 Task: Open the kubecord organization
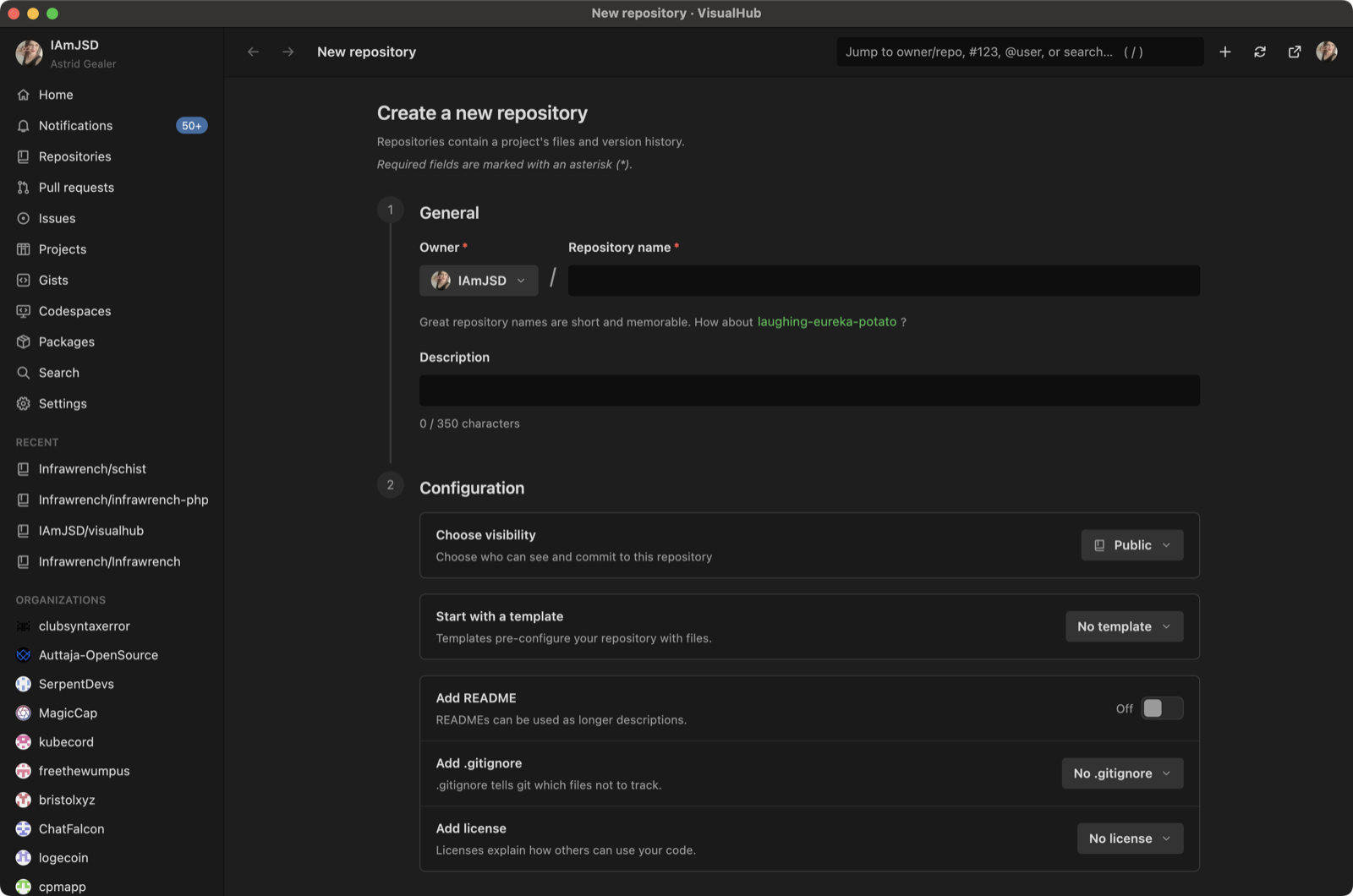tap(112, 742)
